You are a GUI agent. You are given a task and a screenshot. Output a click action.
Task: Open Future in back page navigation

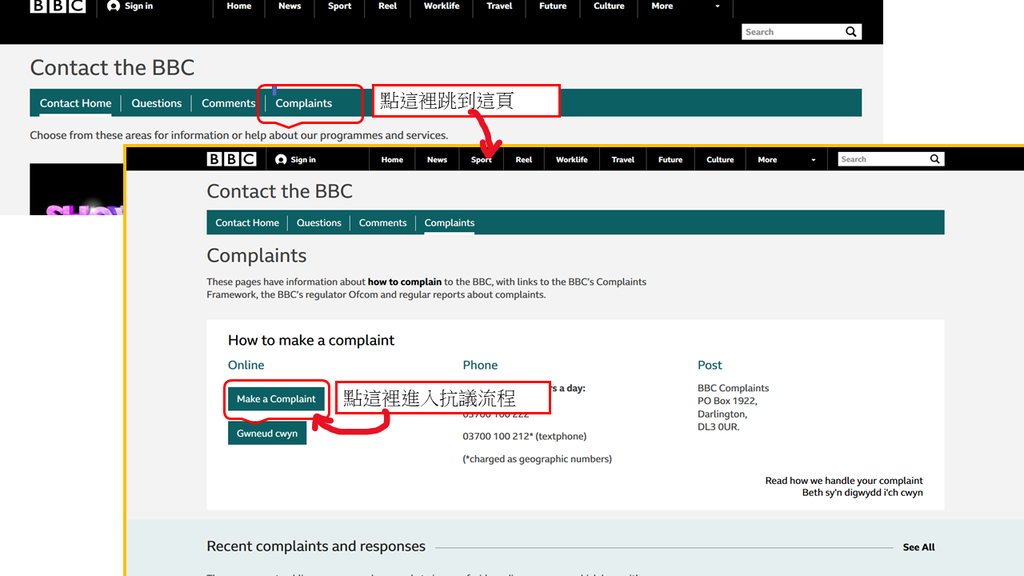pos(552,6)
